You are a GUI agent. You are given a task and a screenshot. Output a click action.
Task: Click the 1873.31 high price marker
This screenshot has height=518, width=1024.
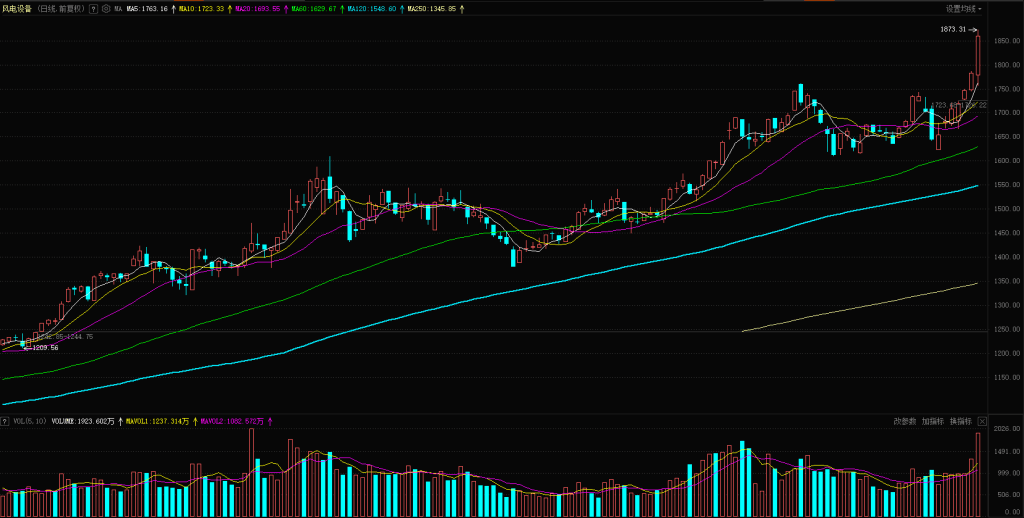click(x=954, y=30)
